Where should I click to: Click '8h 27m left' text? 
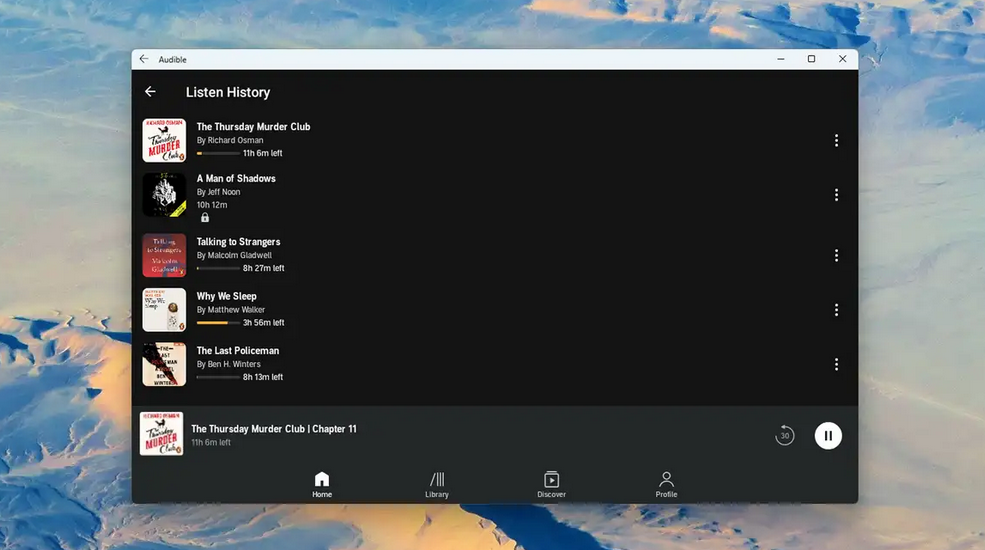(264, 268)
